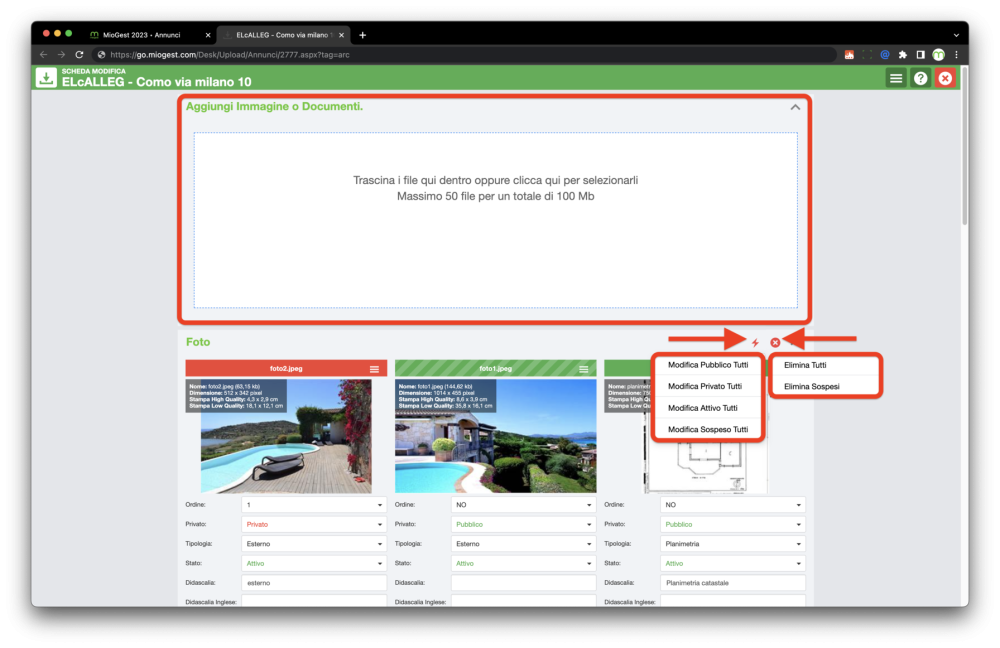Open the tab search chevron at the top right
Screen dimensions: 1000x648
pyautogui.click(x=956, y=35)
